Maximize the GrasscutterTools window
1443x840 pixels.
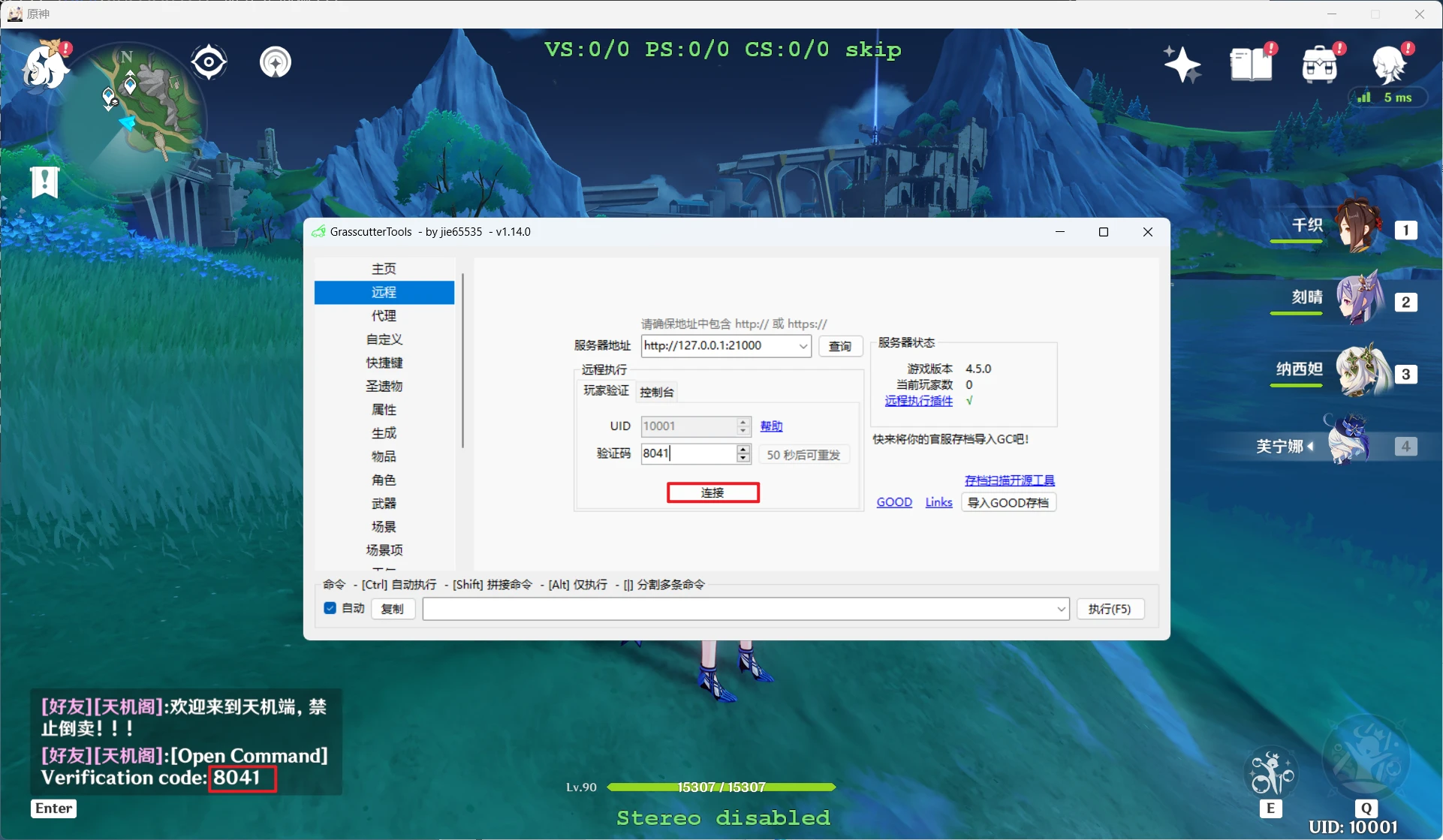click(1103, 232)
